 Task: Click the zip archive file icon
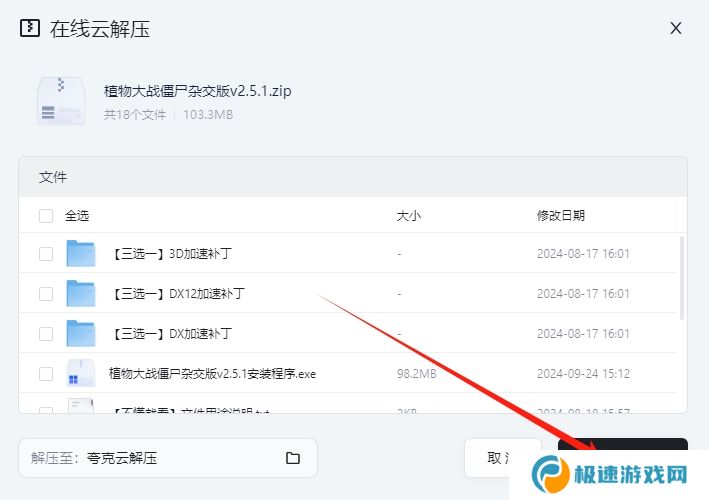(61, 101)
